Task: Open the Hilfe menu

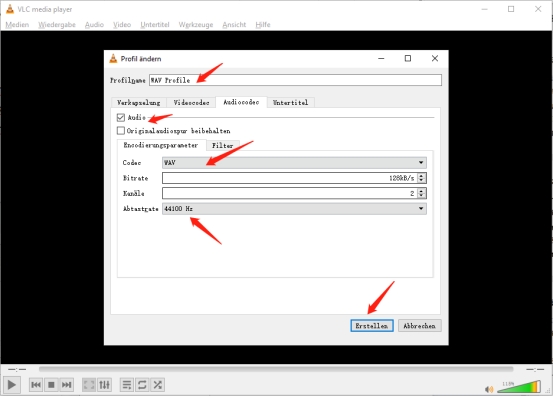Action: pos(263,25)
